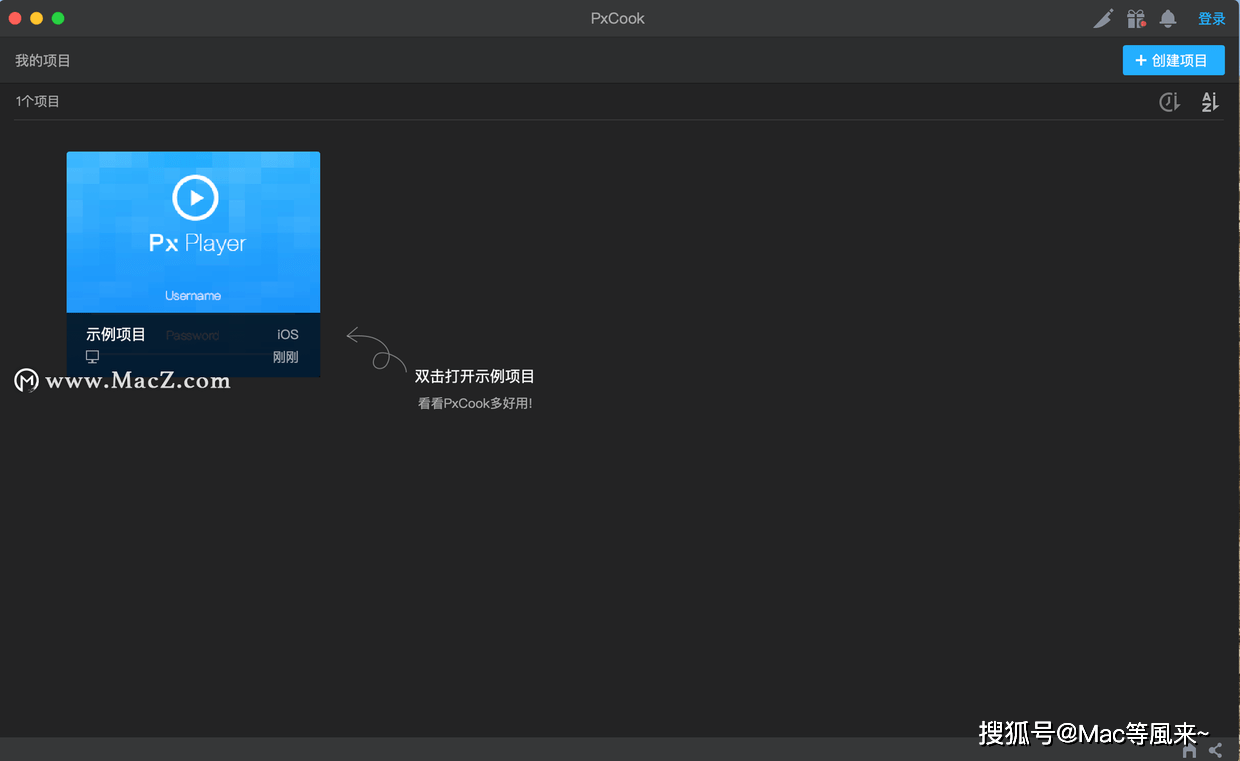This screenshot has width=1240, height=761.
Task: Select the iOS platform label on project card
Action: pos(287,334)
